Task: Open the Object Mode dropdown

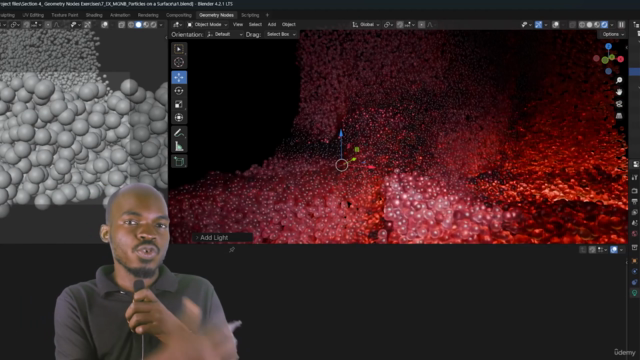Action: click(x=207, y=24)
